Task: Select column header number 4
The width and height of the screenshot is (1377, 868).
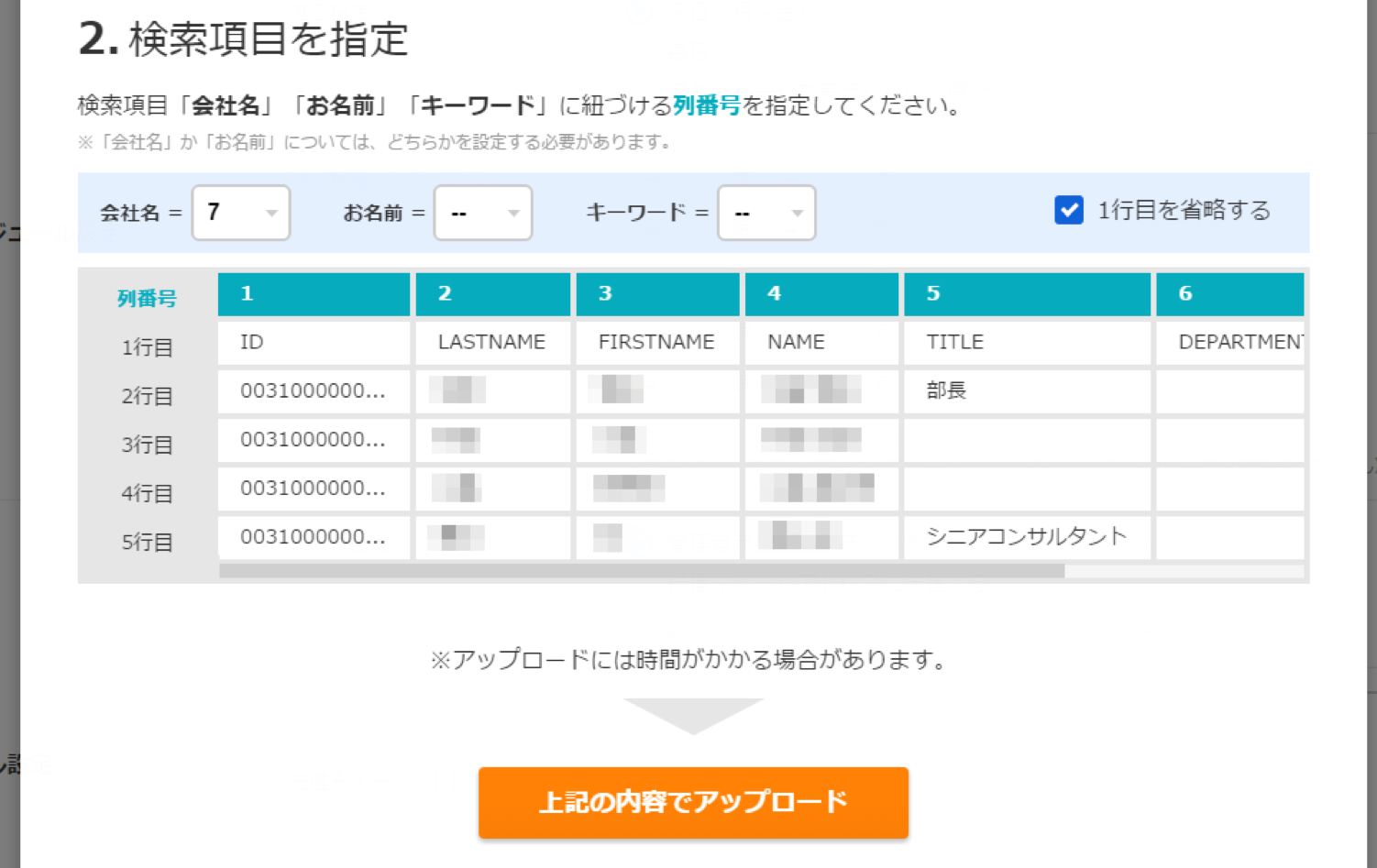Action: pyautogui.click(x=821, y=294)
